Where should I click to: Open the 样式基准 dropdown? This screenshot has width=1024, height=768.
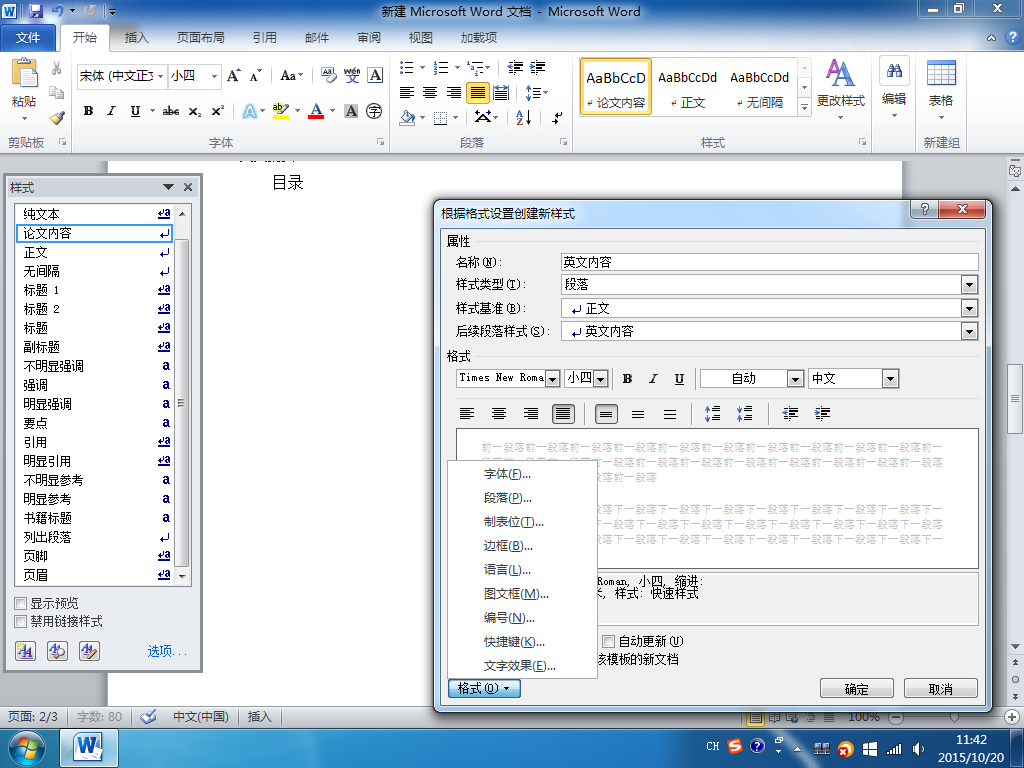coord(969,308)
